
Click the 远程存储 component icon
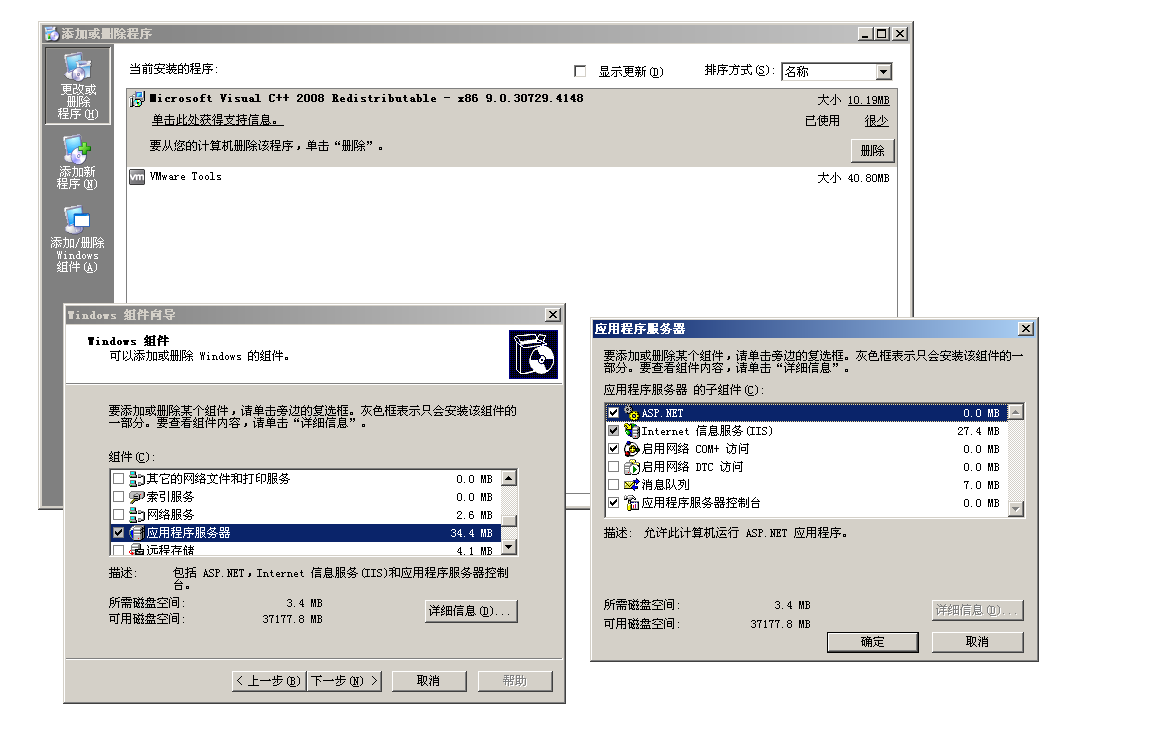(137, 549)
